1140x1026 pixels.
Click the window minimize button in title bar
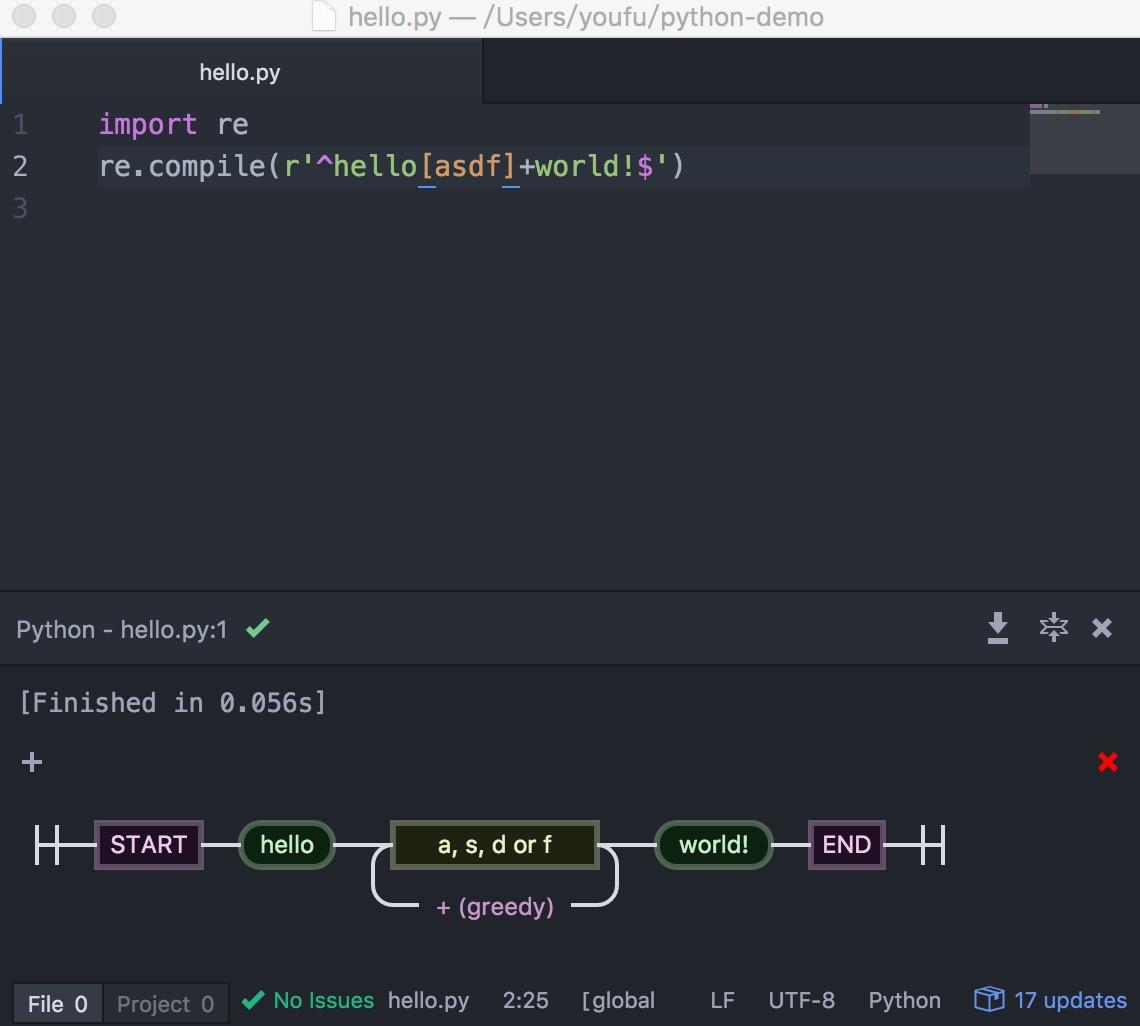(64, 15)
